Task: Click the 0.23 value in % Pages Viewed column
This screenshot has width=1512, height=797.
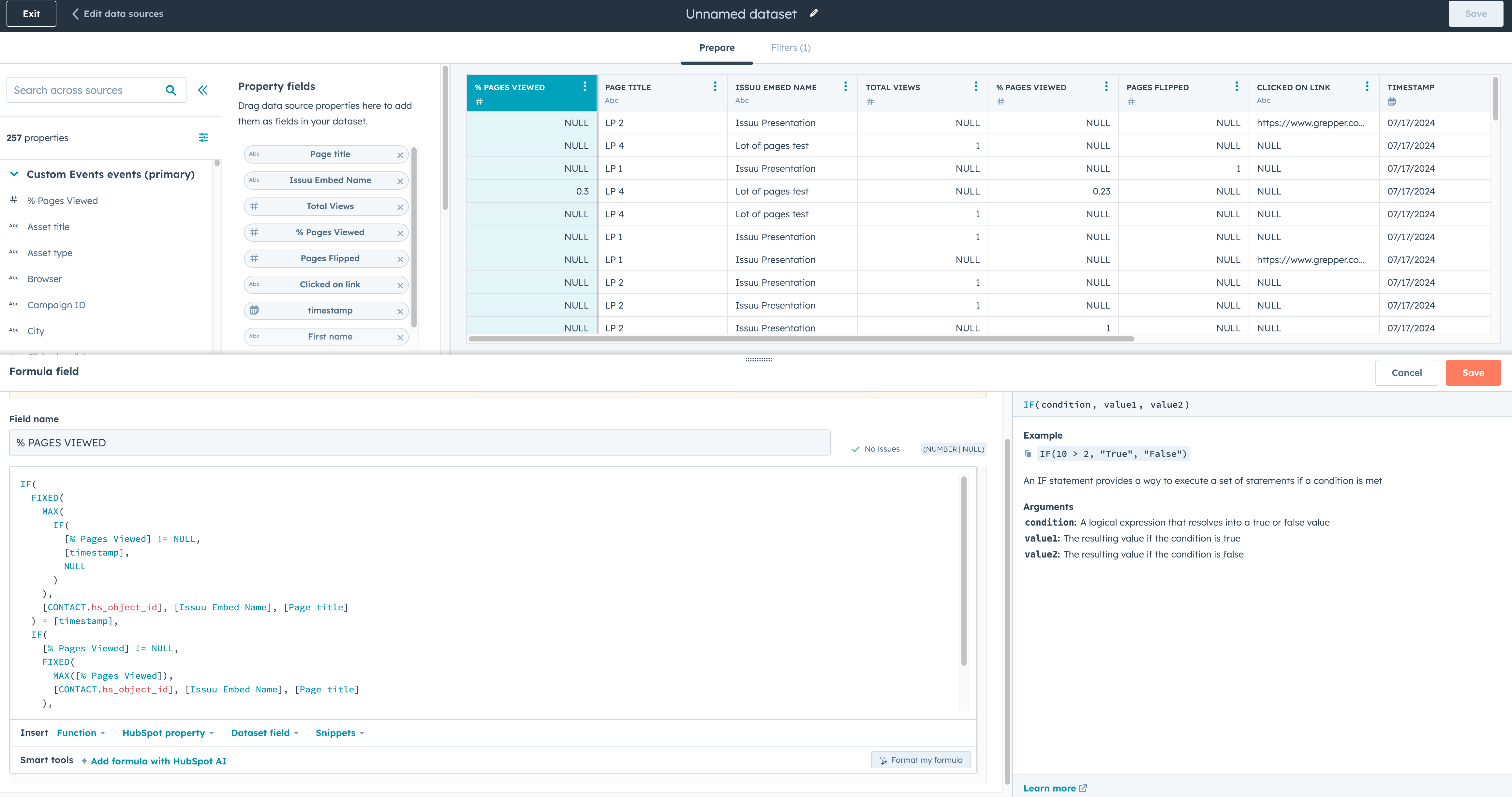Action: [x=1101, y=191]
